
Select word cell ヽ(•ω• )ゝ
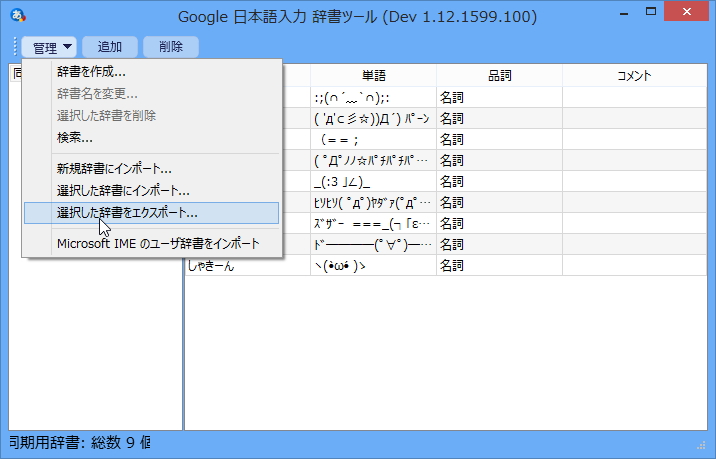click(x=374, y=265)
